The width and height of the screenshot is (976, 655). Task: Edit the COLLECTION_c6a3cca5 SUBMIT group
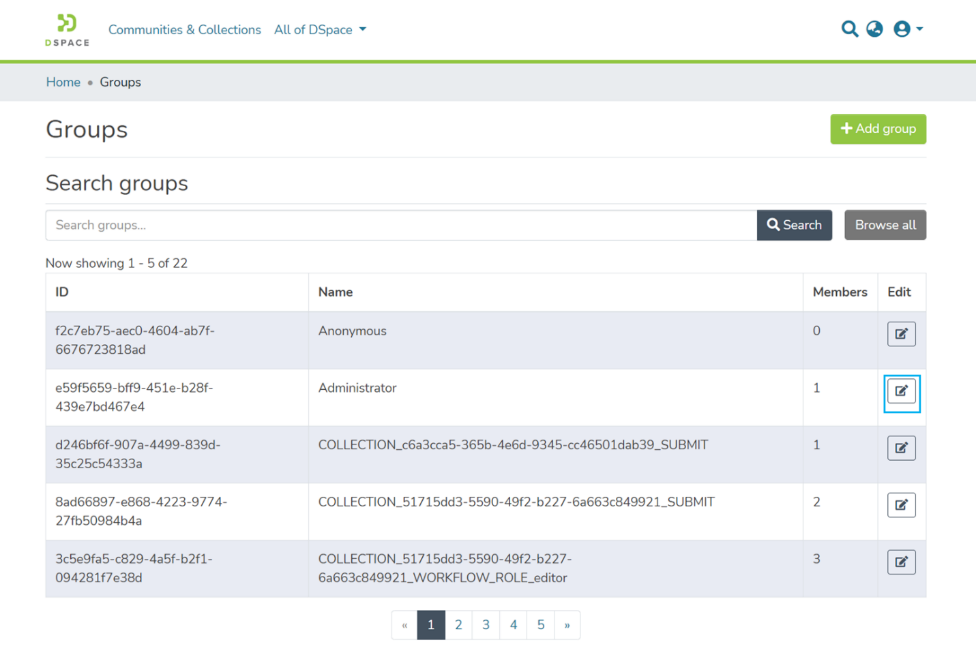coord(901,448)
